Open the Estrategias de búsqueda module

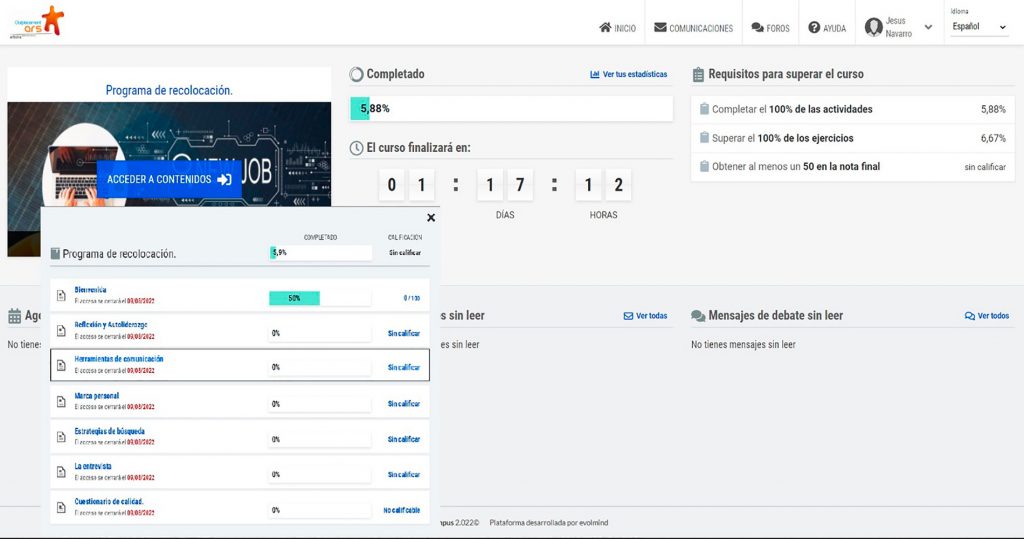click(x=109, y=432)
